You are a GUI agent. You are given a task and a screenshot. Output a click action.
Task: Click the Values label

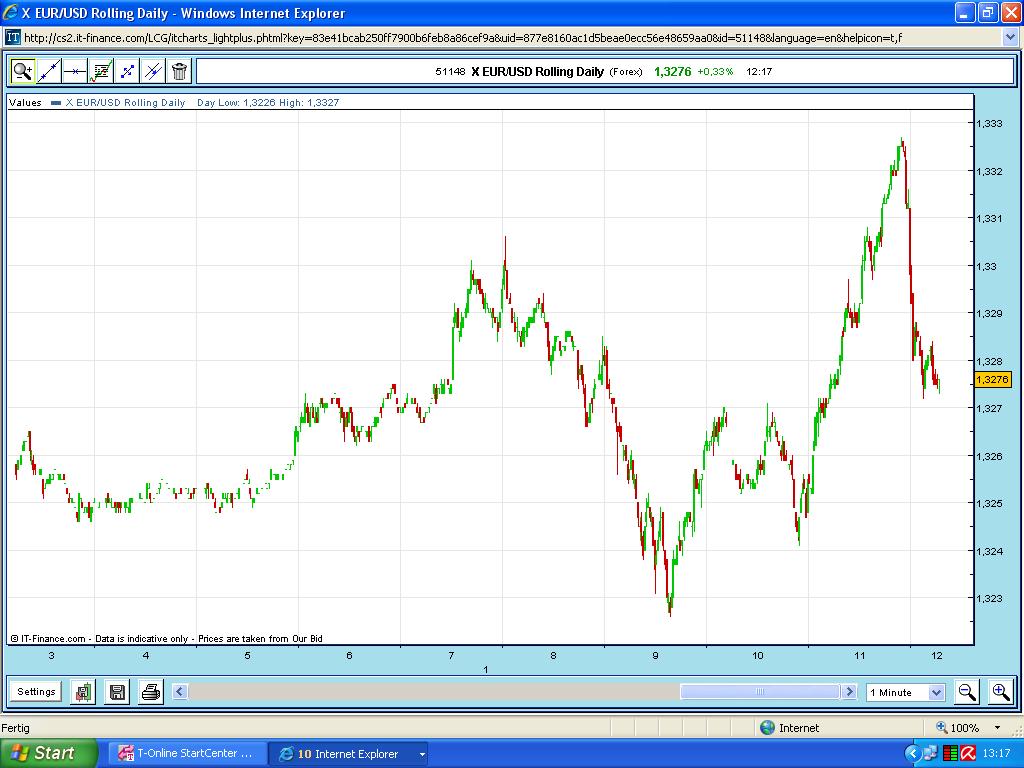[25, 101]
